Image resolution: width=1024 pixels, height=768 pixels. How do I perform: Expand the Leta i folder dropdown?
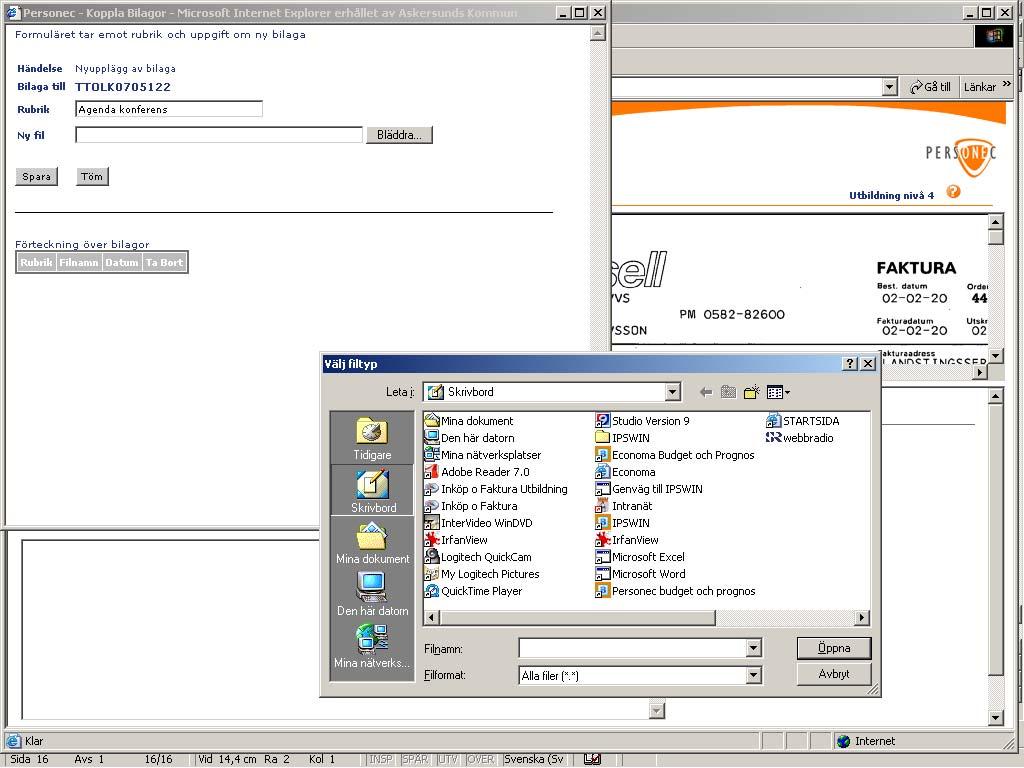click(x=673, y=392)
